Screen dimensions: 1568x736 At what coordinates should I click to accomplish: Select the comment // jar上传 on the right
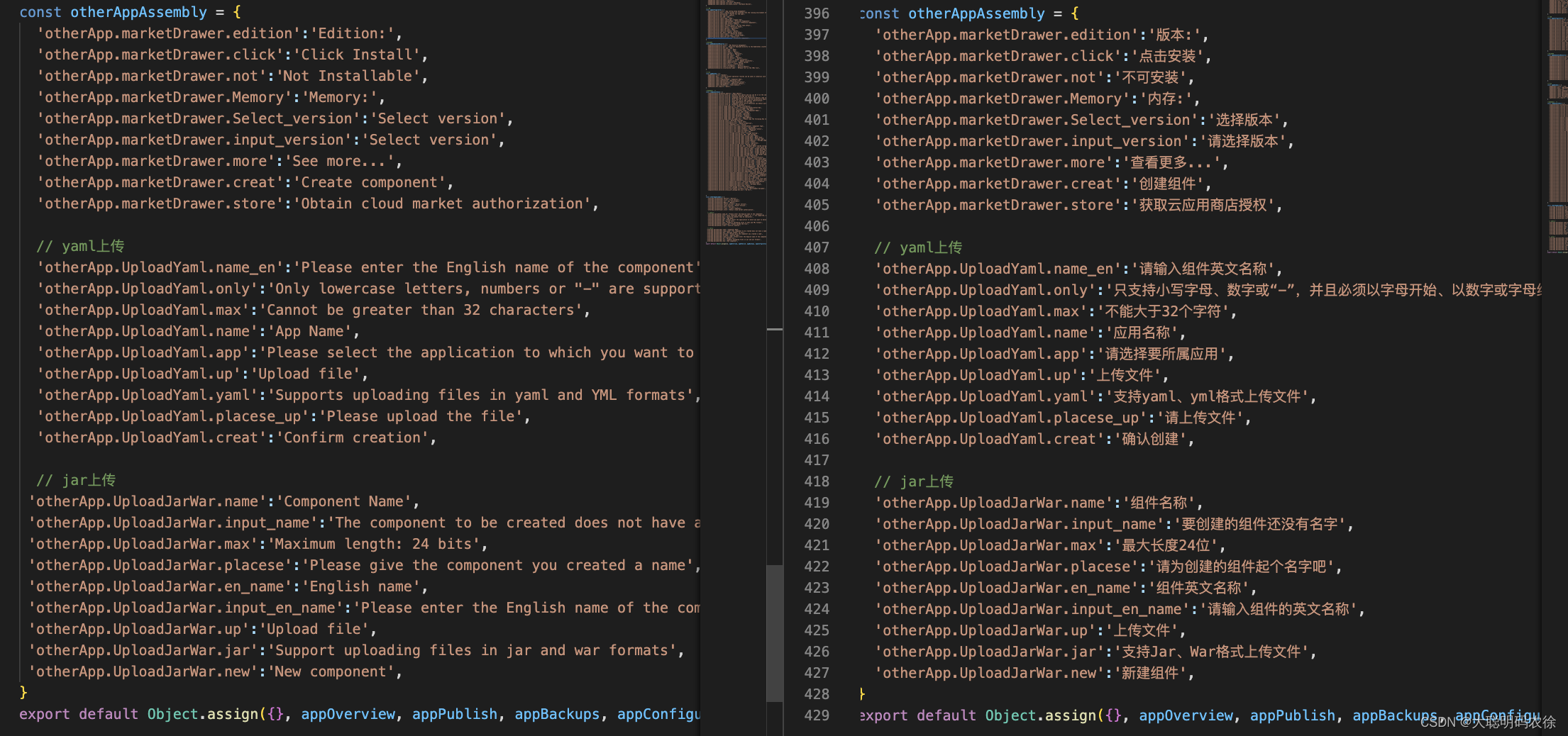click(x=915, y=481)
